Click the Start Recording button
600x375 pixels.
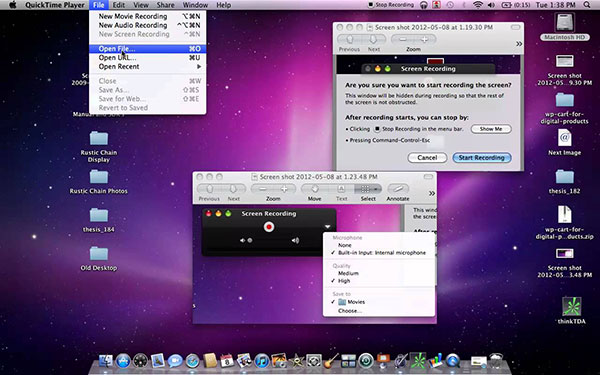(x=482, y=158)
